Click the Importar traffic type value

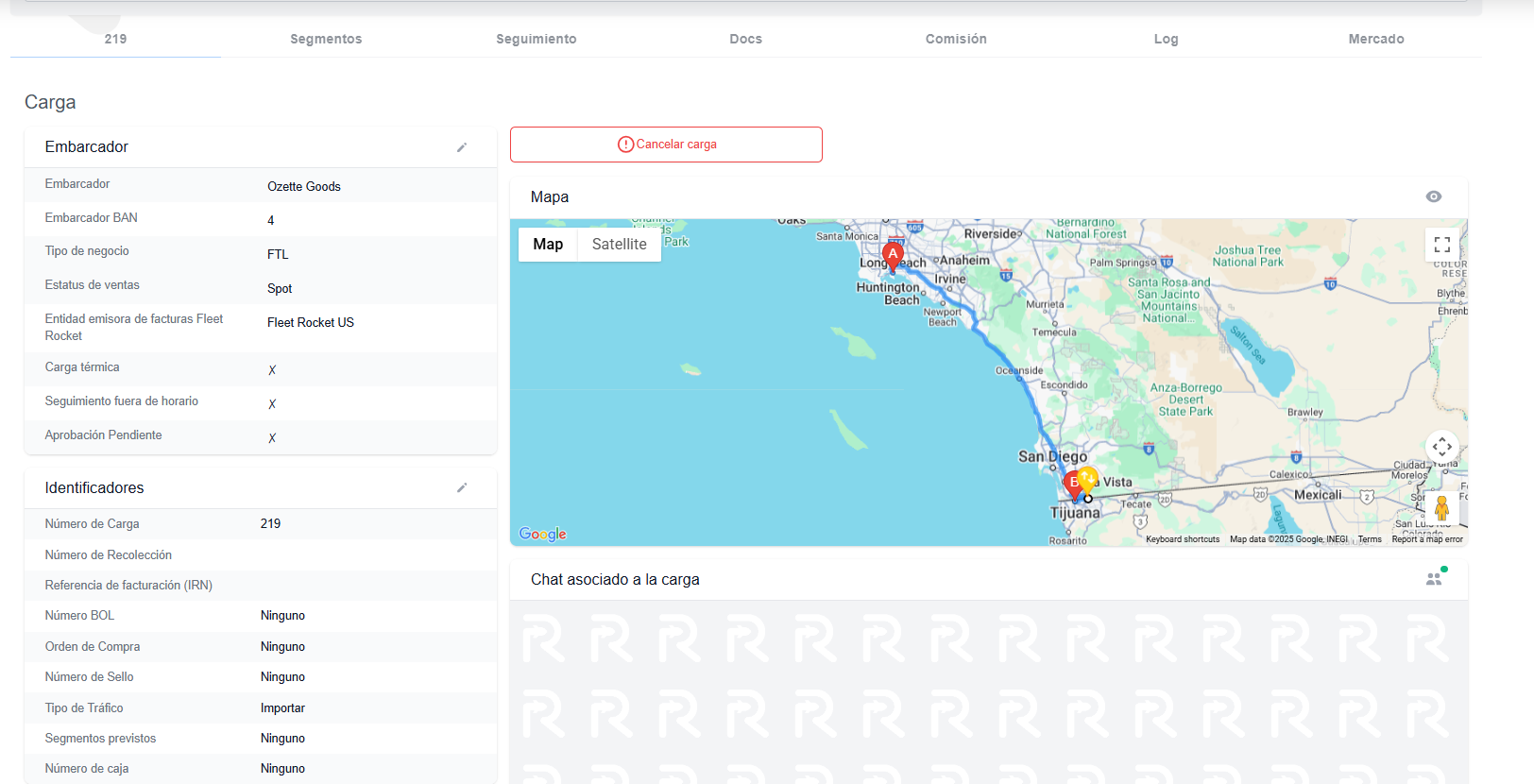282,708
